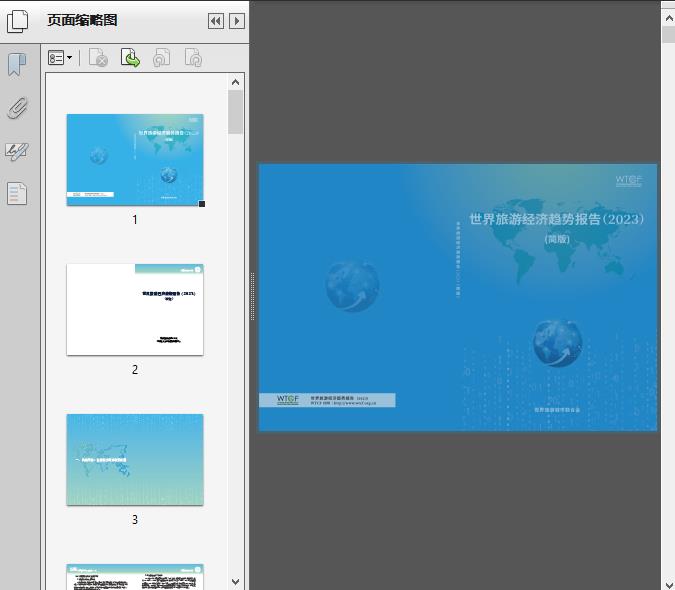Click the Page Thumbnails panel icon

pyautogui.click(x=18, y=21)
